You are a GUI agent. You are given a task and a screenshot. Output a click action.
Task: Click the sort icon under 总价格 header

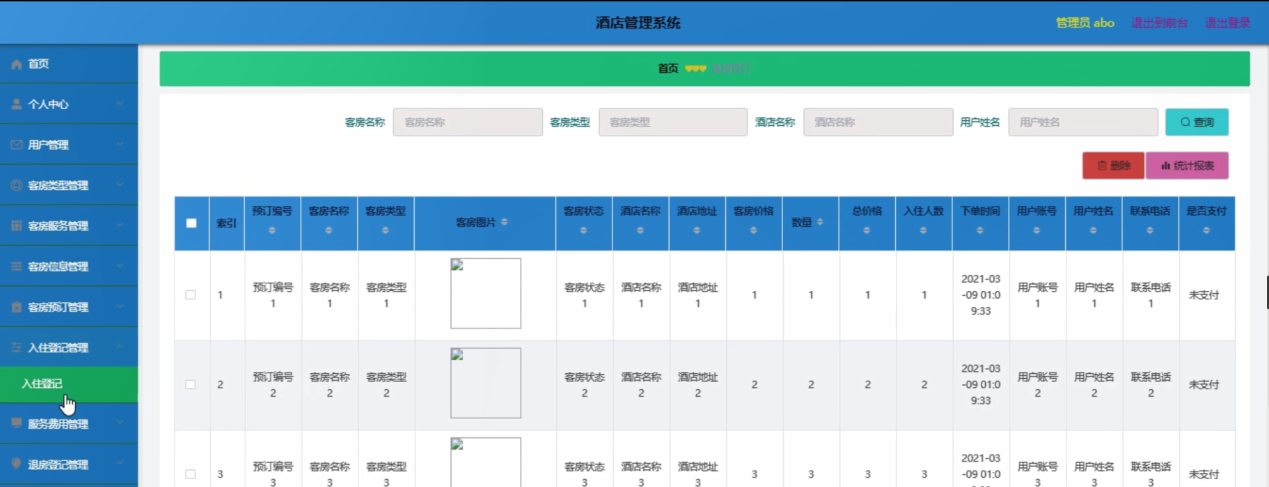pos(867,231)
